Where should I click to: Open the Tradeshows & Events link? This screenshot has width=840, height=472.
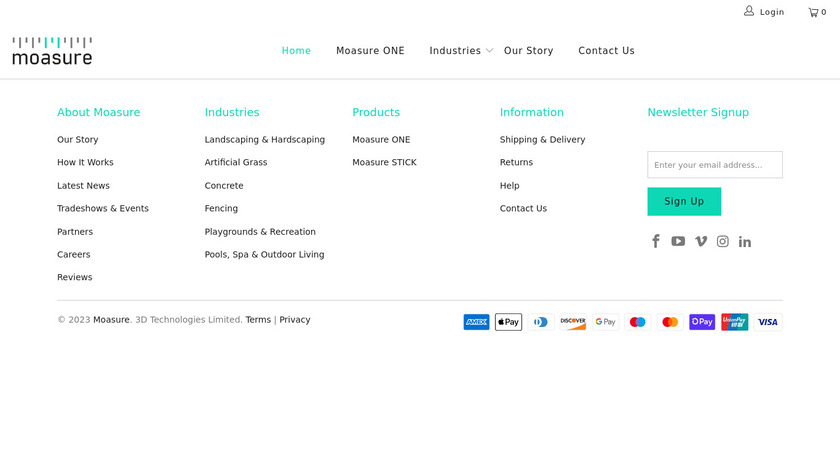pos(103,208)
